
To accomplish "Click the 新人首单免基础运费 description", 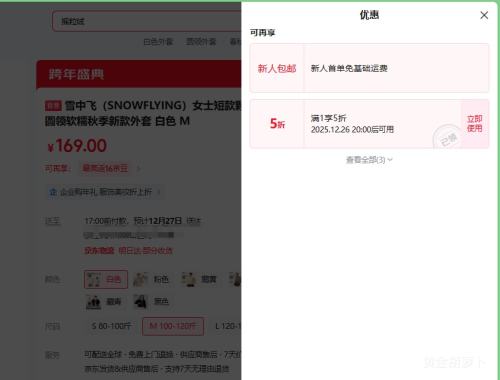I will tap(349, 68).
